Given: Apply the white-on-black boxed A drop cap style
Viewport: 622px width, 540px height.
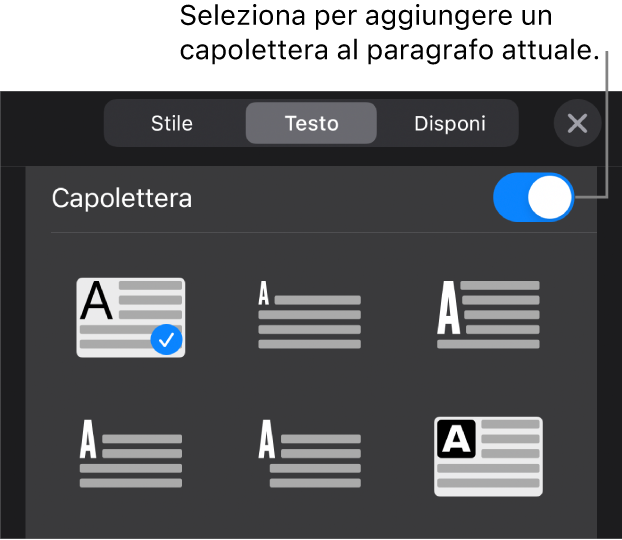Looking at the screenshot, I should pyautogui.click(x=489, y=455).
